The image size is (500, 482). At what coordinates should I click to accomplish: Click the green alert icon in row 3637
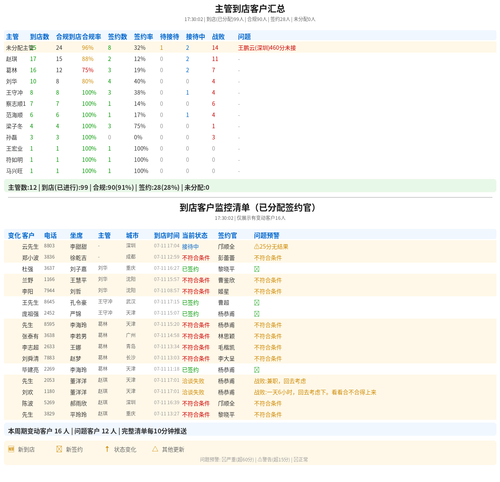pos(257,269)
